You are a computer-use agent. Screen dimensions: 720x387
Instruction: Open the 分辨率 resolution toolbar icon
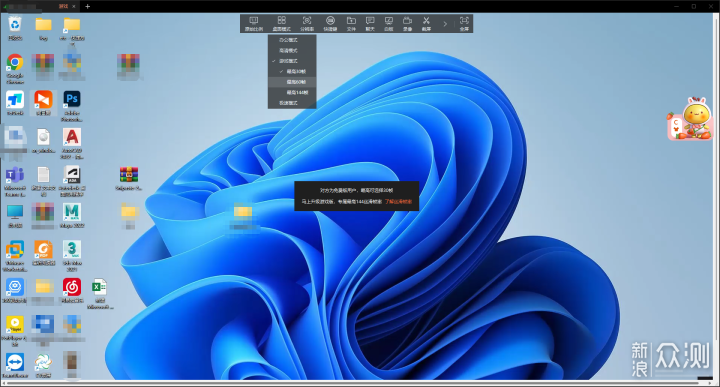pos(307,23)
